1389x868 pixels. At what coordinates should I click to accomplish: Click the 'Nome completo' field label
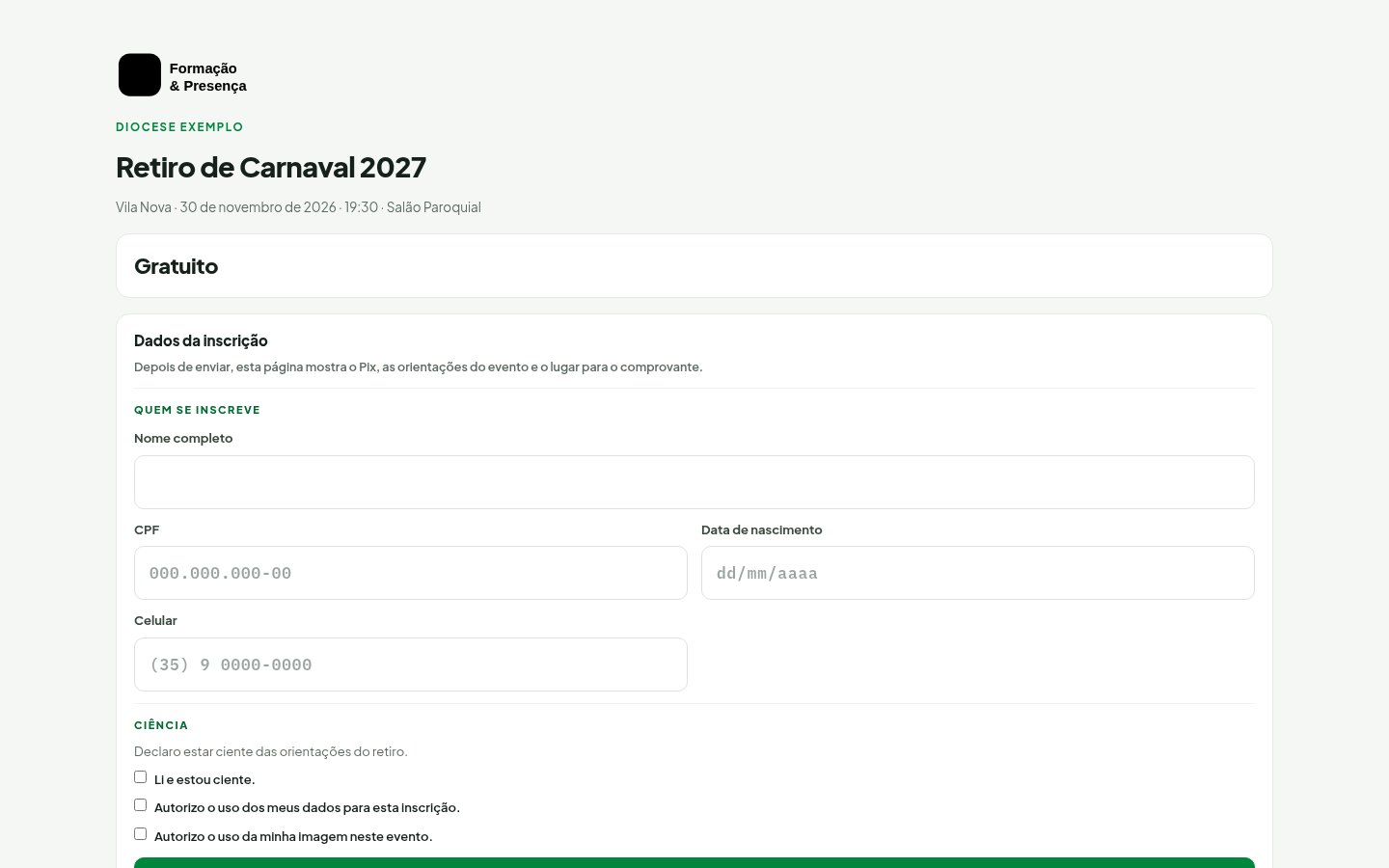click(183, 439)
